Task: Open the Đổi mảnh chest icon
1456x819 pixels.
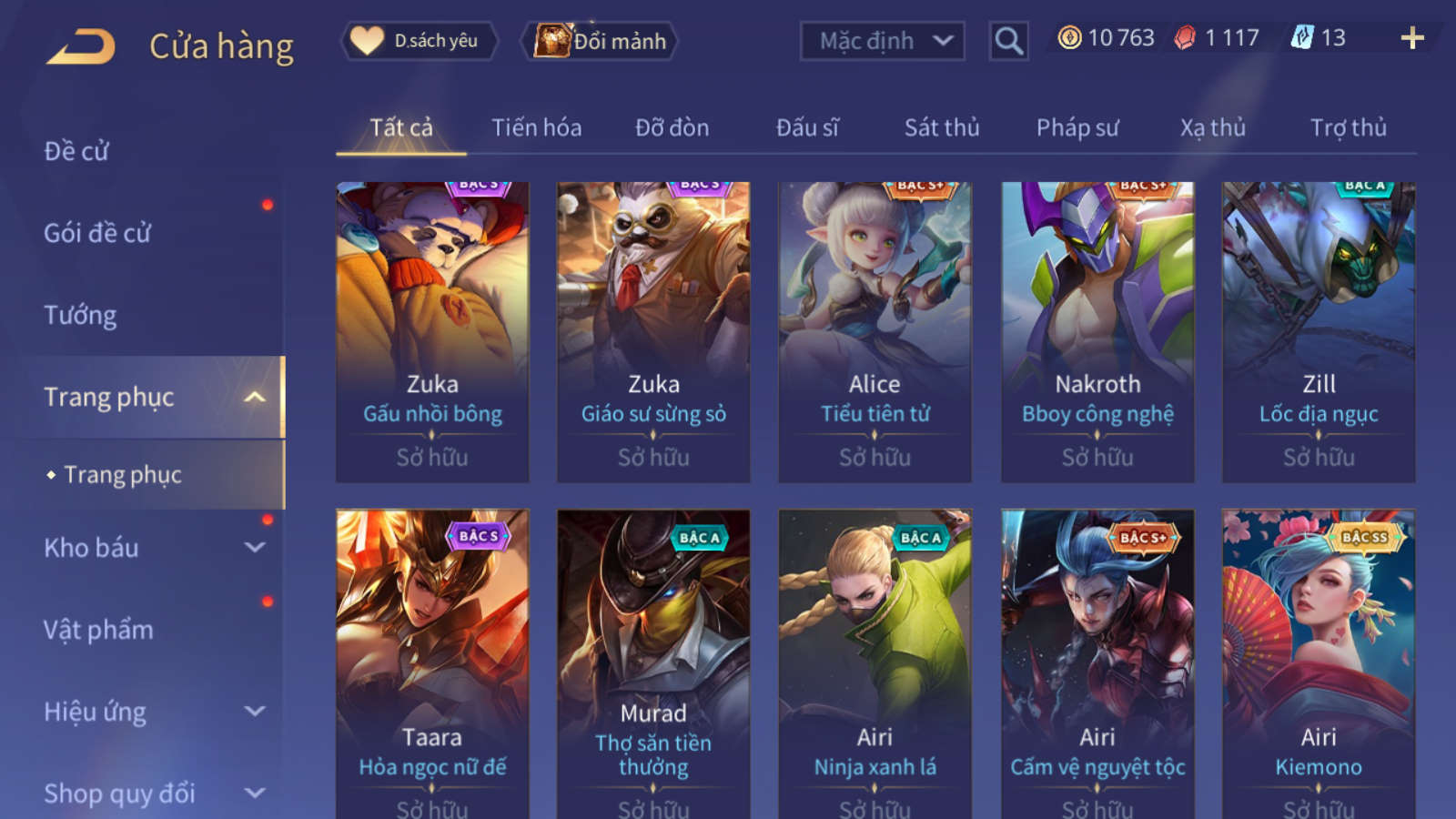Action: coord(551,40)
